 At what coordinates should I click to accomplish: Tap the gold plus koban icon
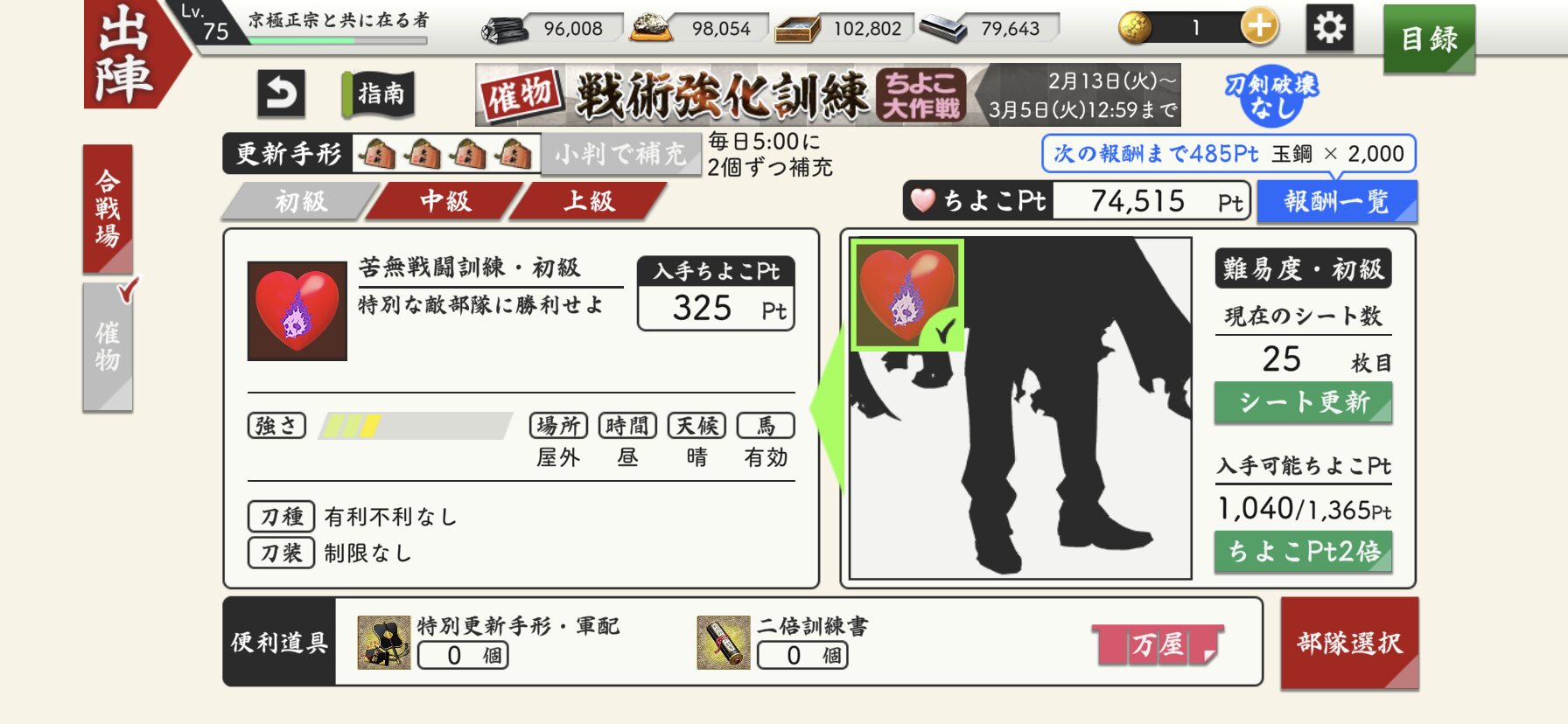tap(1259, 27)
